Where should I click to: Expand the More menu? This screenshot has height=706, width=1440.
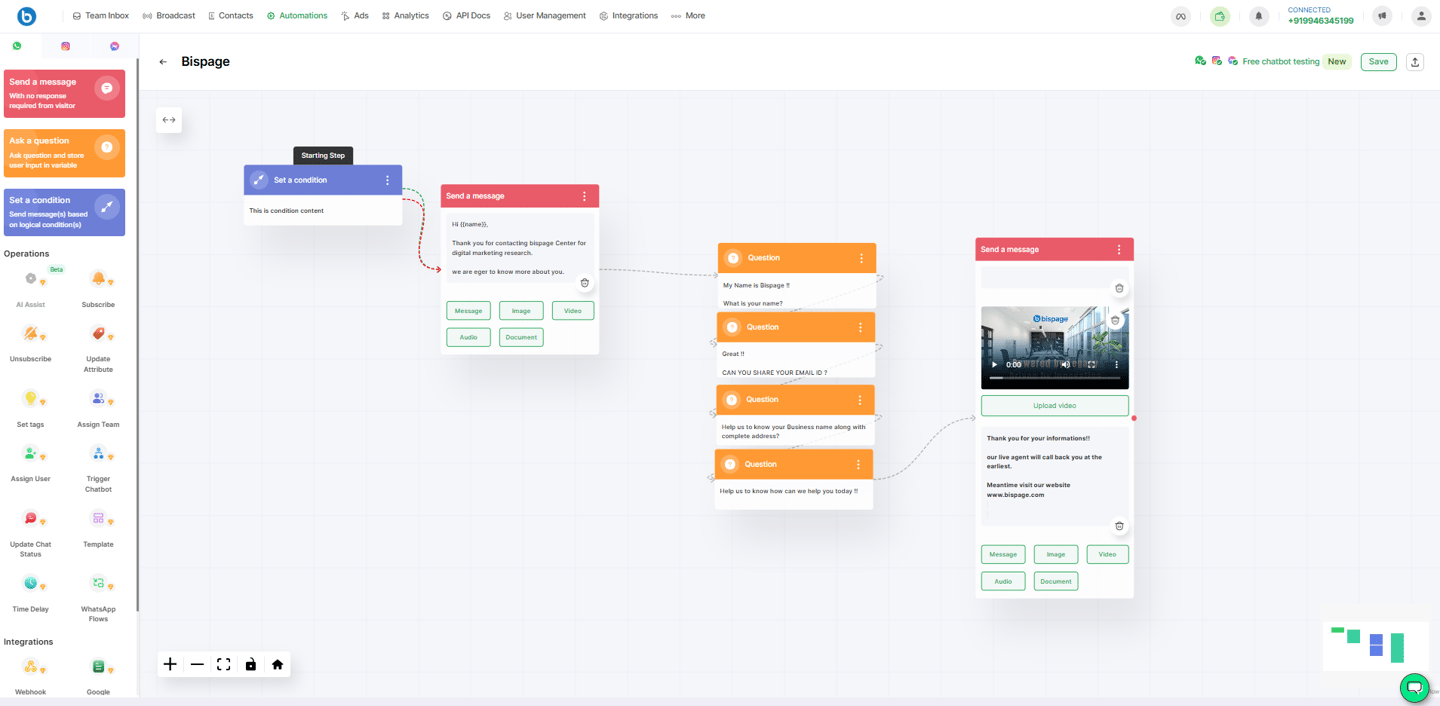tap(688, 16)
